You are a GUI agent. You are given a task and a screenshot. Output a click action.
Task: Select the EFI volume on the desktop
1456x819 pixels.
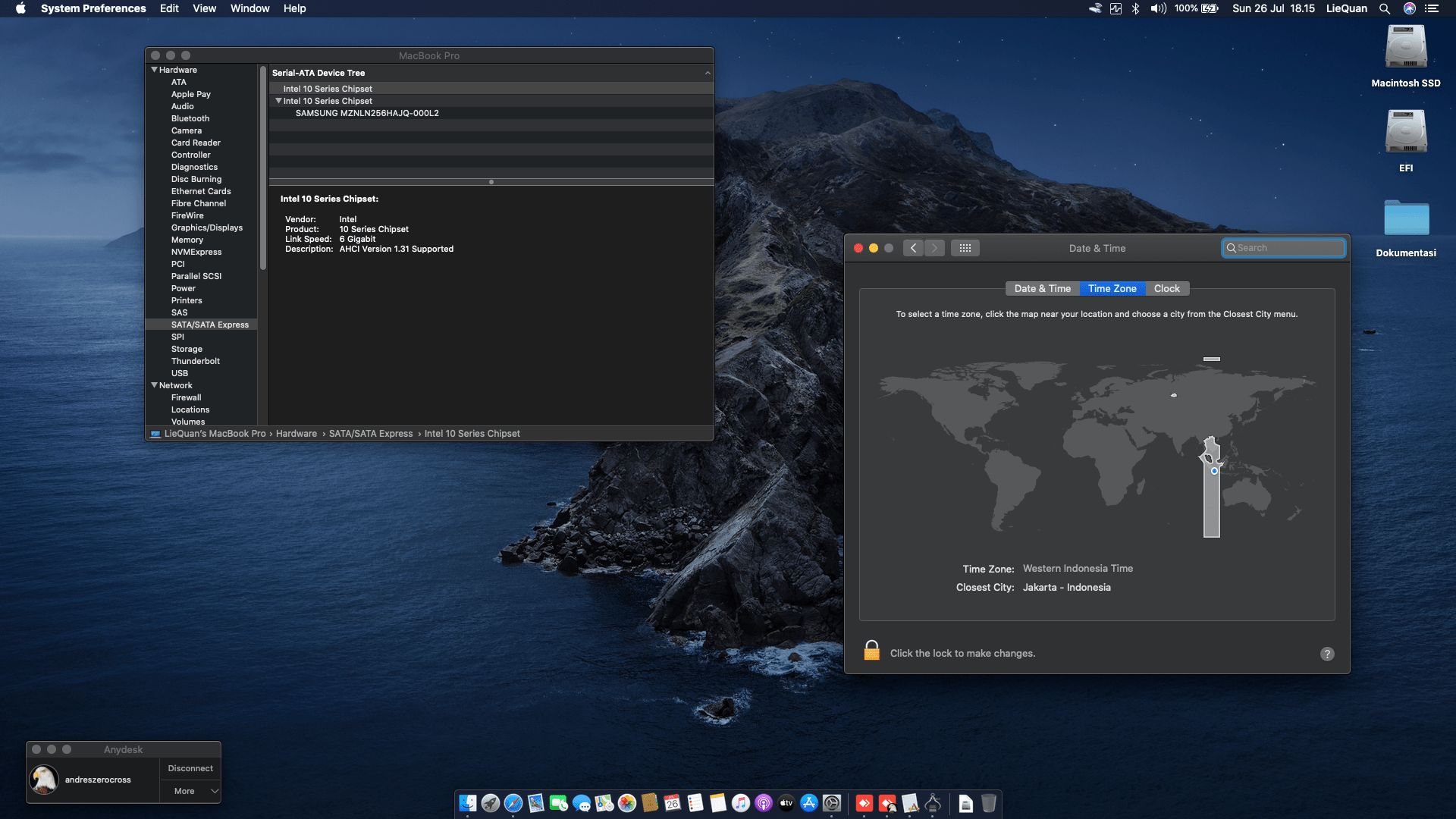[1406, 141]
